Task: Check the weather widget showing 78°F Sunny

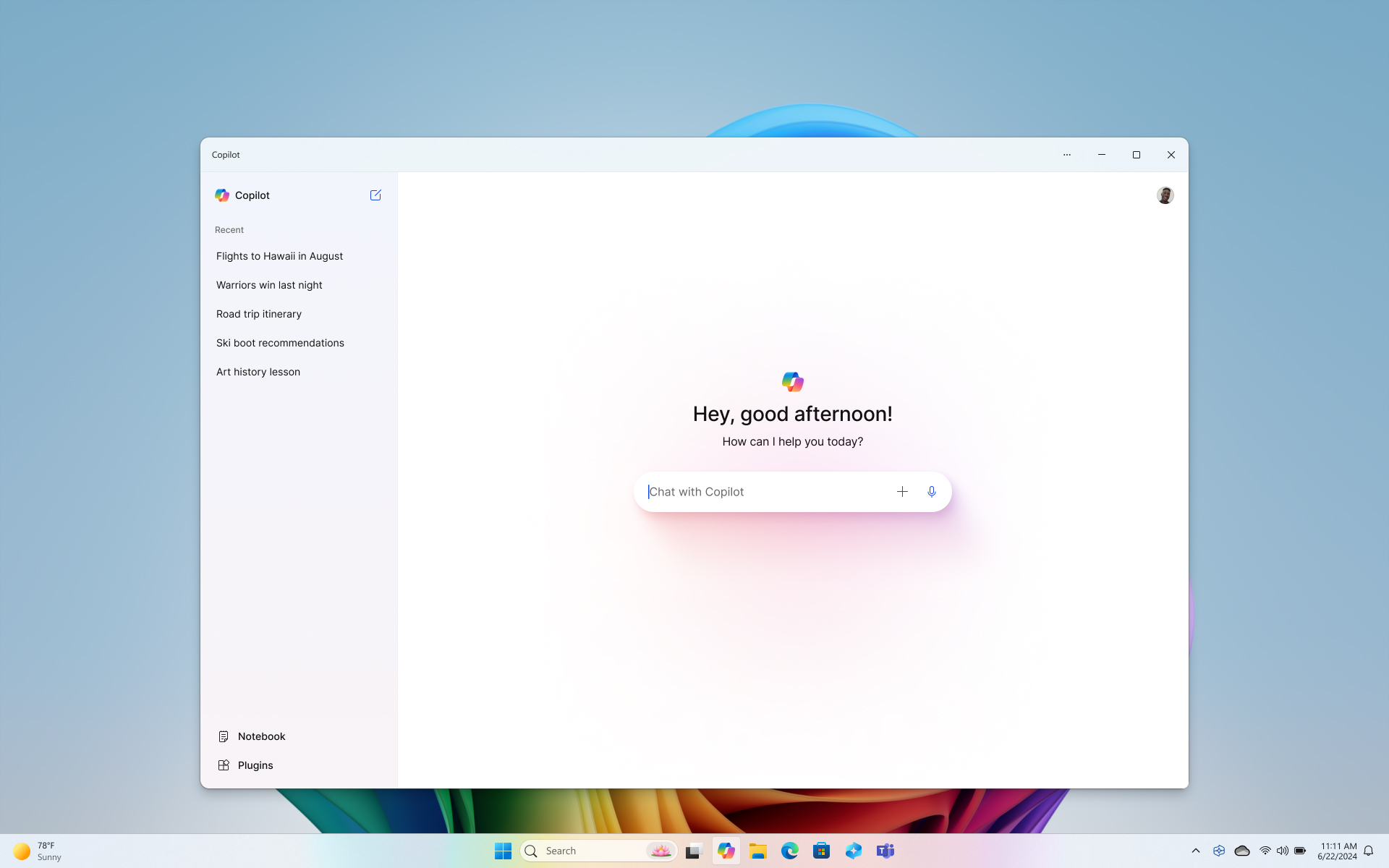Action: pyautogui.click(x=35, y=851)
